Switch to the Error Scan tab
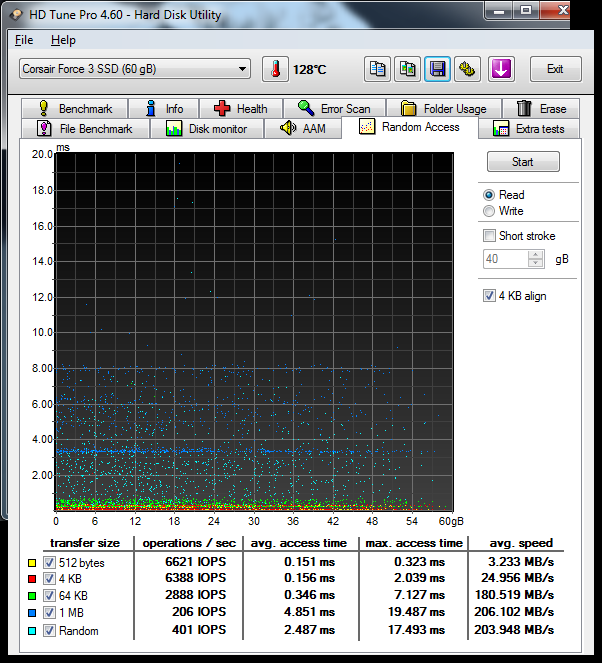Screen dimensions: 602x663 334,109
